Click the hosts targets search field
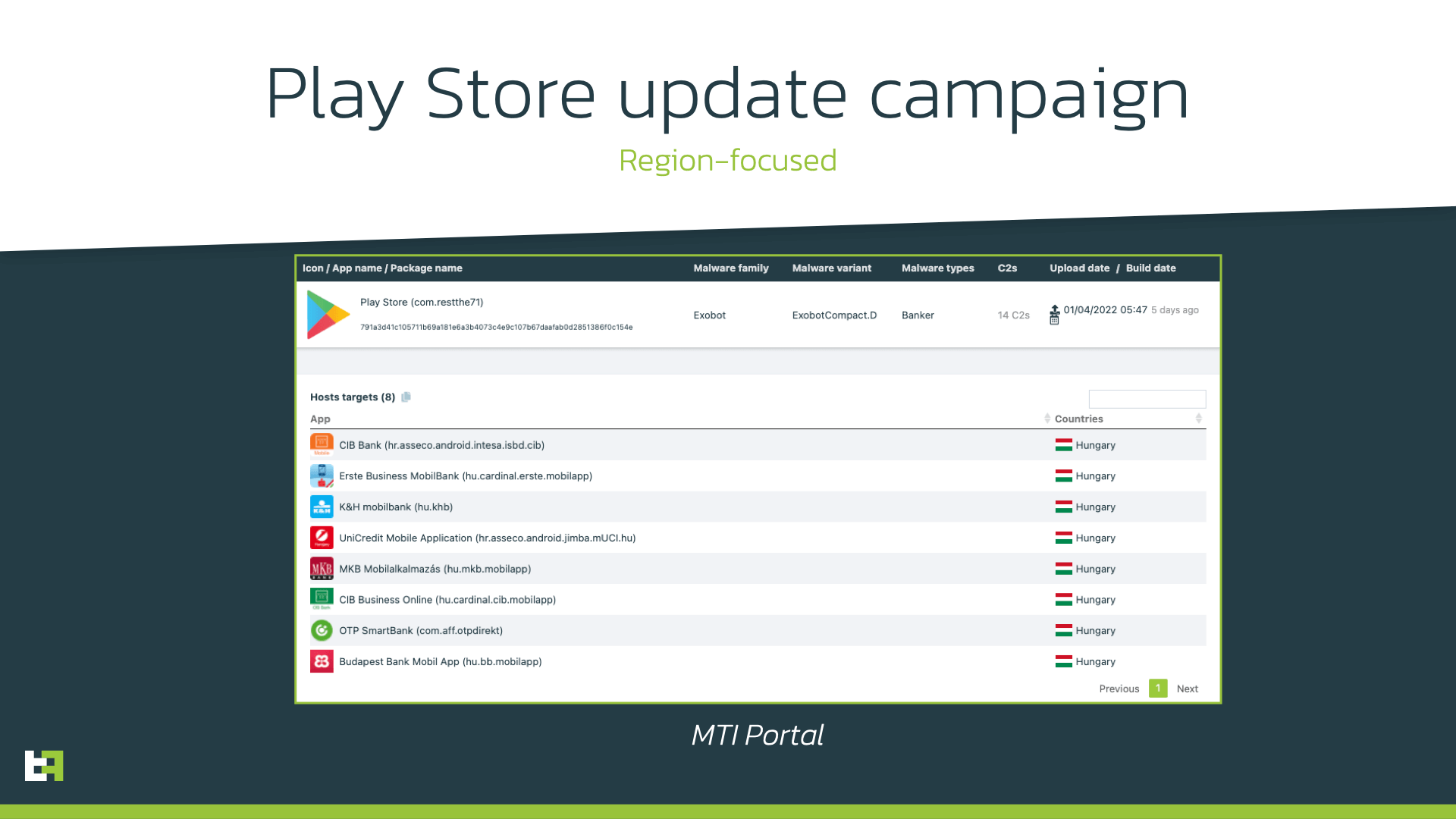 pyautogui.click(x=1147, y=399)
